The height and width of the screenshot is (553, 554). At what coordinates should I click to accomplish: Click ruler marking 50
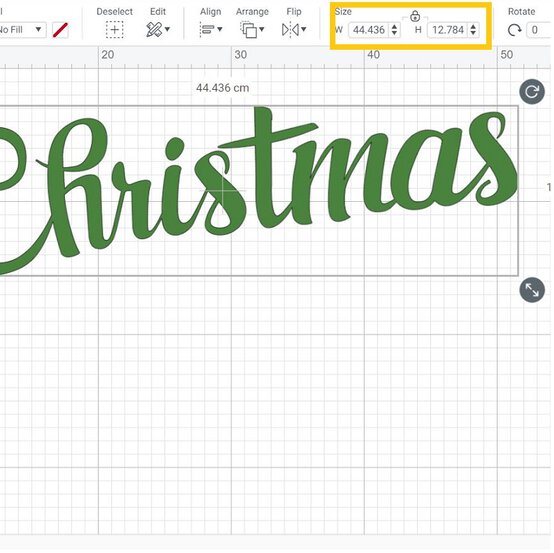507,55
